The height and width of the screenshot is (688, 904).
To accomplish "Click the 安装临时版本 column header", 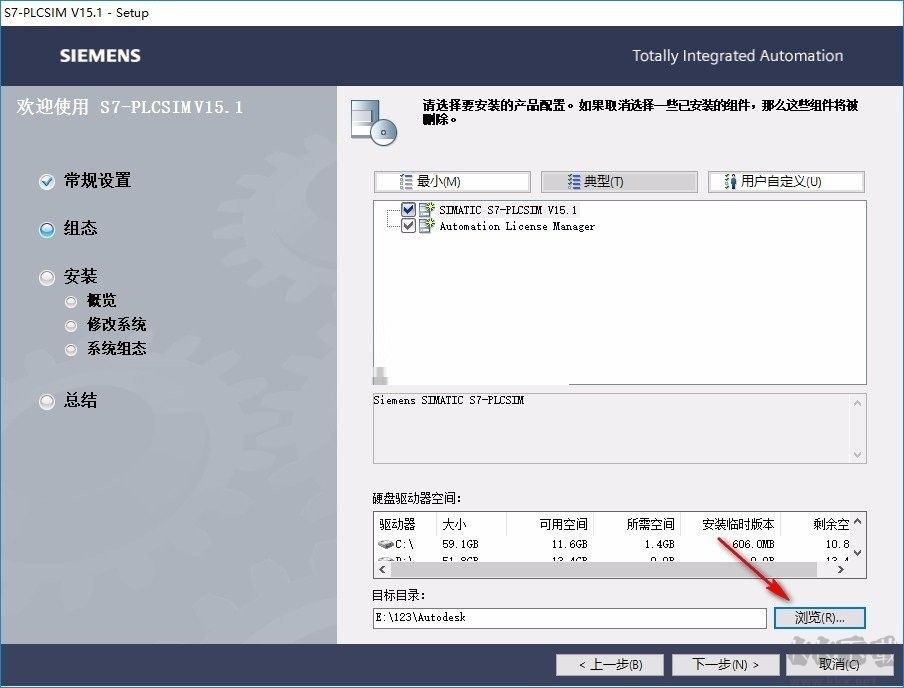I will 738,524.
